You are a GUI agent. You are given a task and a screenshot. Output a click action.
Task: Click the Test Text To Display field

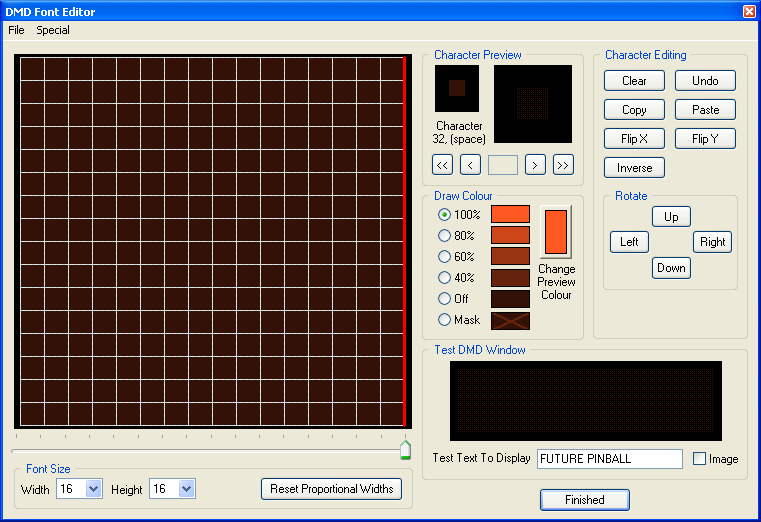click(x=610, y=459)
